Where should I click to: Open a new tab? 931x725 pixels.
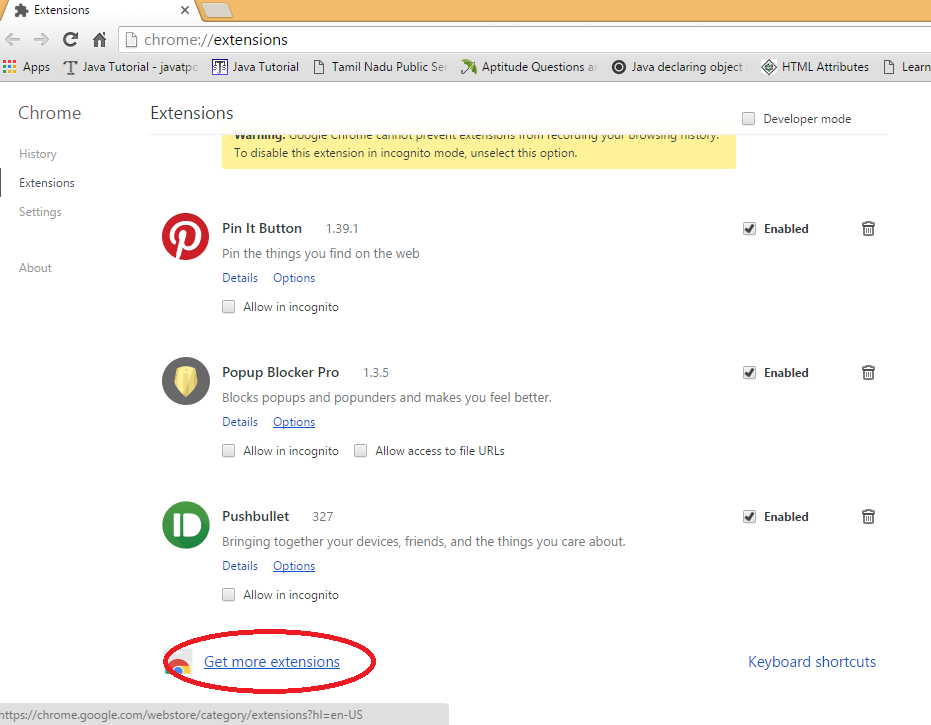(217, 10)
